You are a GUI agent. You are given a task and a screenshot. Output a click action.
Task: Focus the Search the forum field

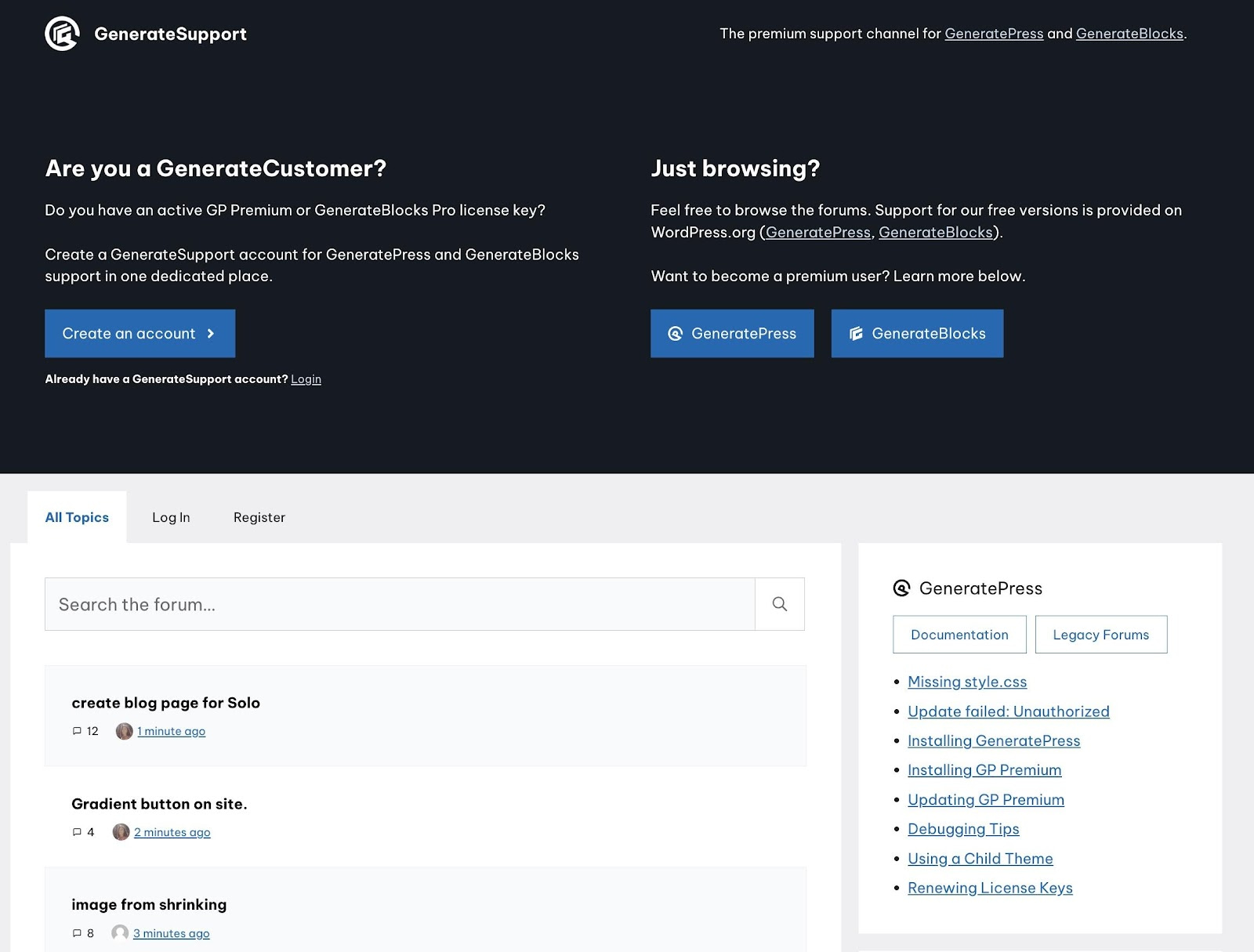400,604
